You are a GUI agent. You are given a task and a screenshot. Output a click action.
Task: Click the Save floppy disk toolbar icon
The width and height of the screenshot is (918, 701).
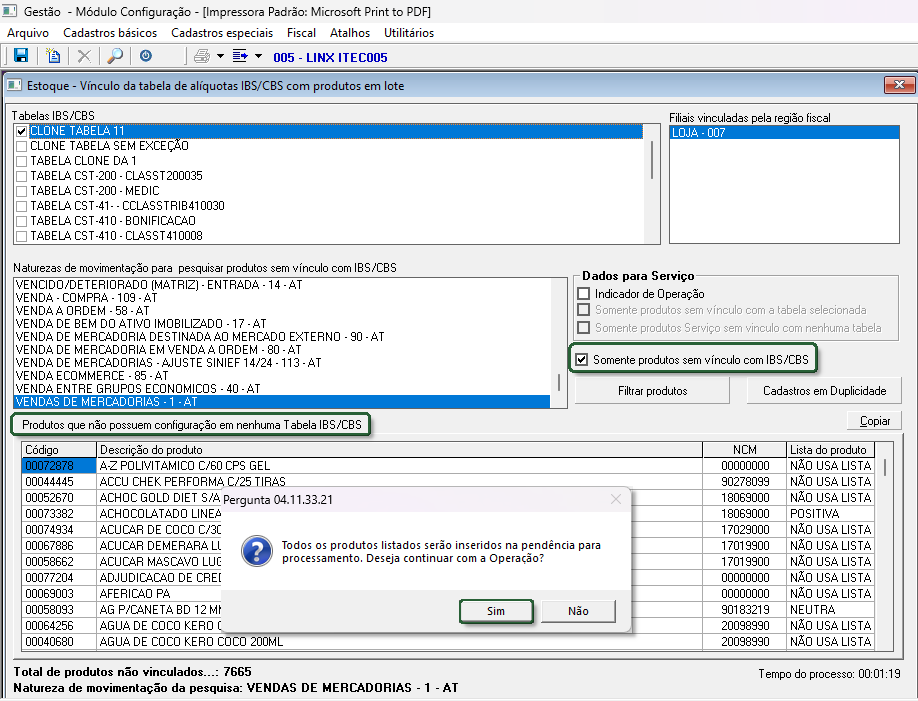pyautogui.click(x=21, y=56)
